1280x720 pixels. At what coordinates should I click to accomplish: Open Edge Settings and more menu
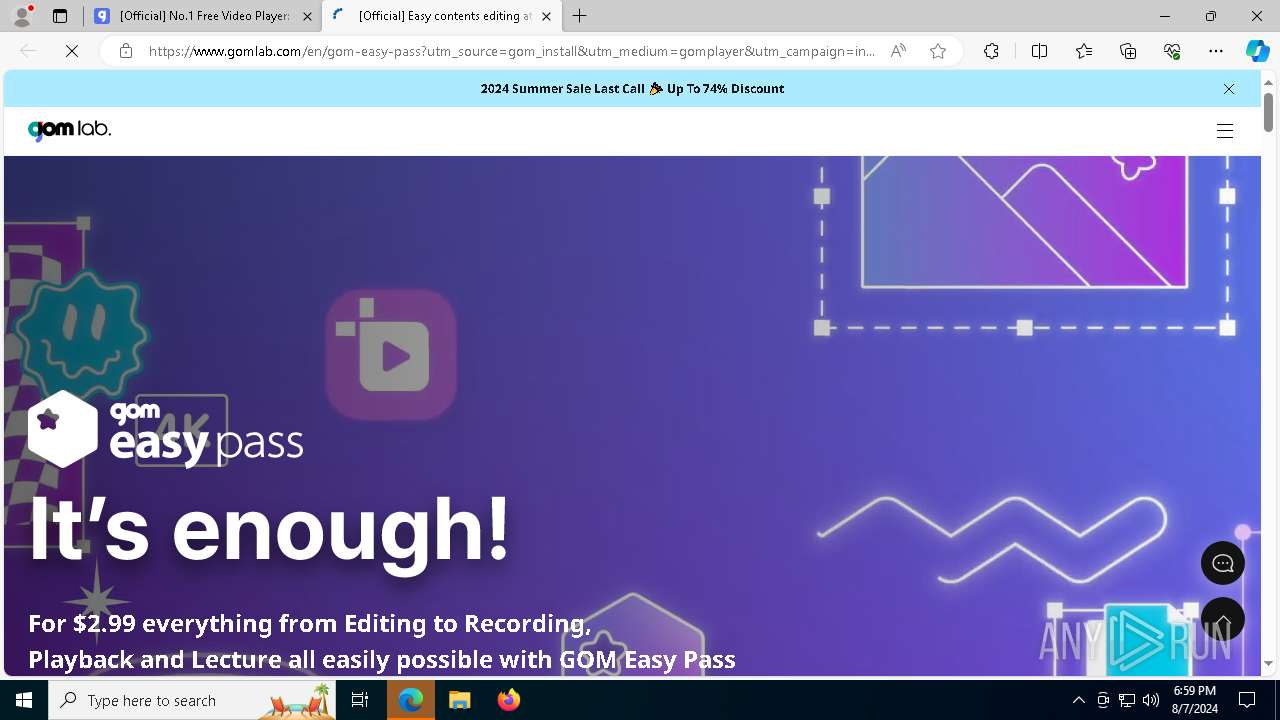pos(1216,51)
